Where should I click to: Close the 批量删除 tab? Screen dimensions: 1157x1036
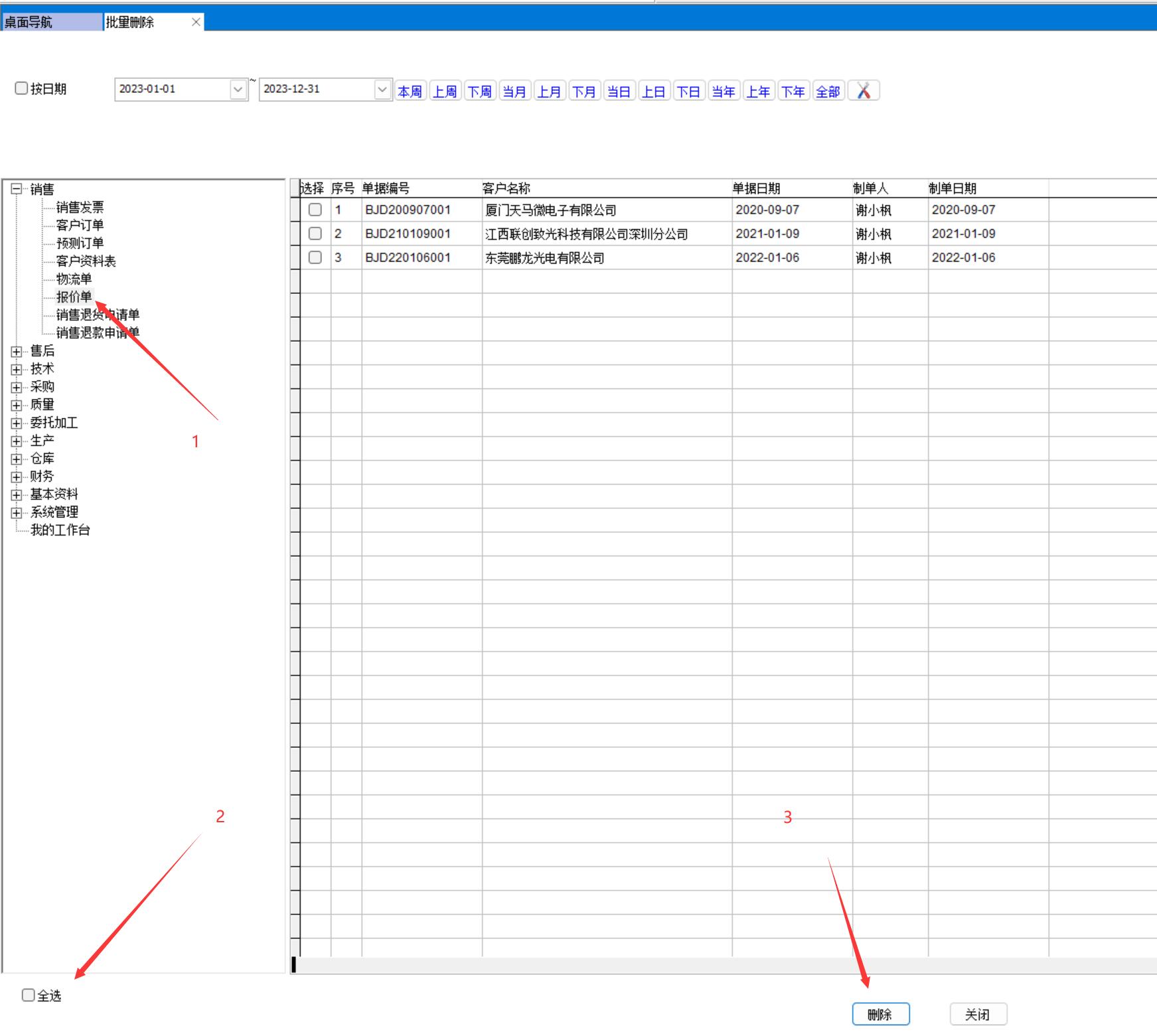coord(196,22)
